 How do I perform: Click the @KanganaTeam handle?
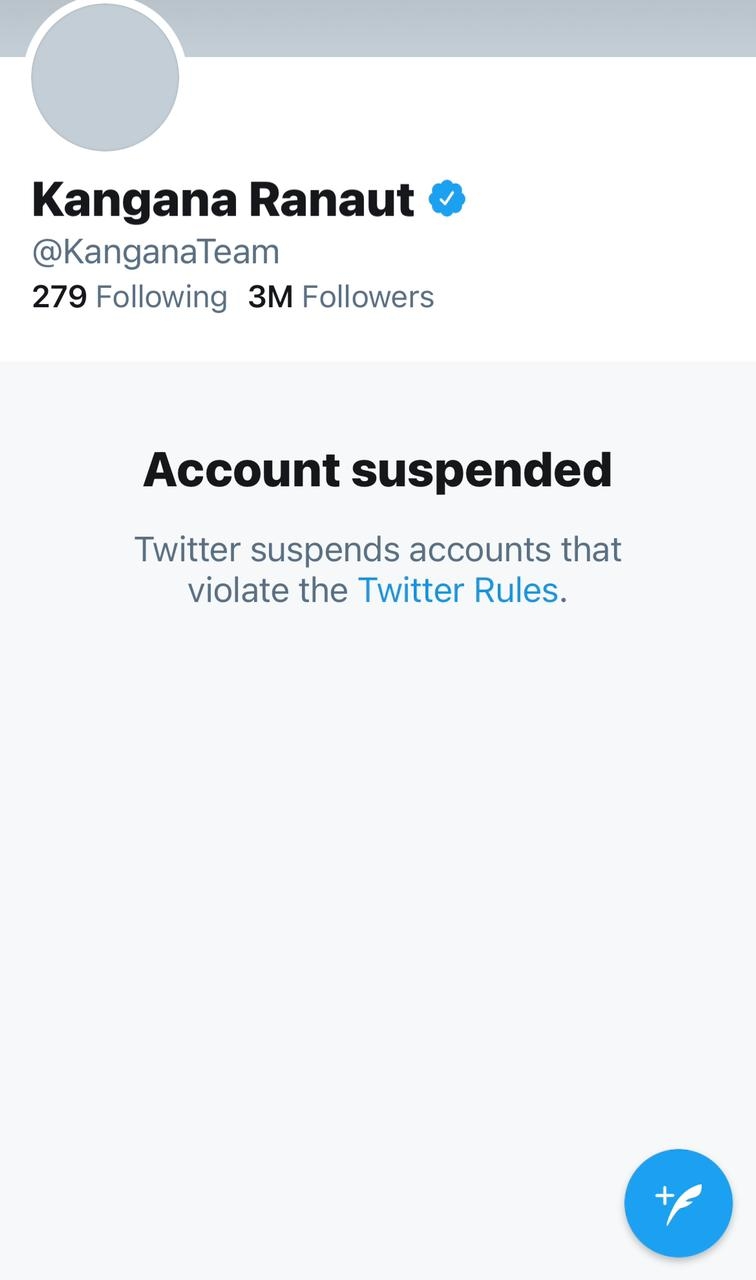155,251
